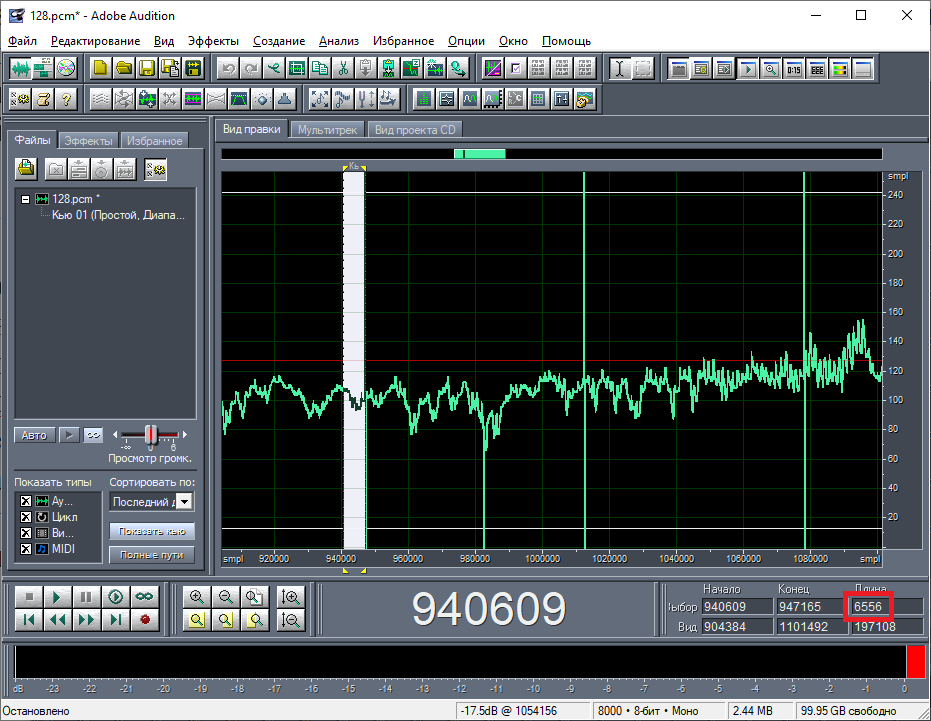The height and width of the screenshot is (721, 931).
Task: Zoom to selection with yellow magnifier
Action: point(197,620)
